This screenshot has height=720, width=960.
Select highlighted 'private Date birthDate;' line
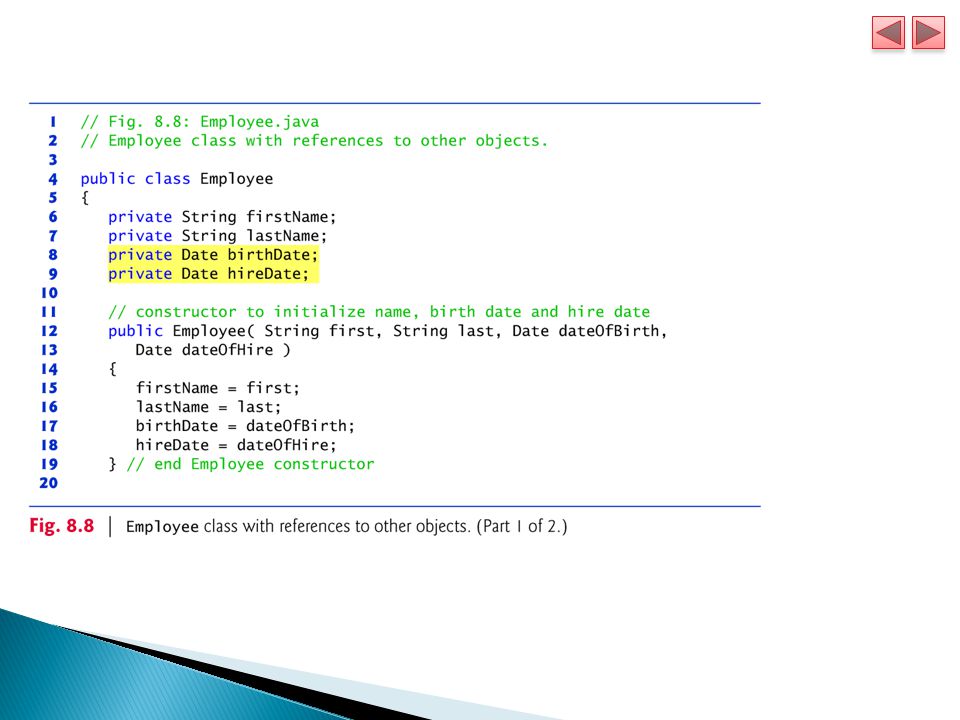213,255
